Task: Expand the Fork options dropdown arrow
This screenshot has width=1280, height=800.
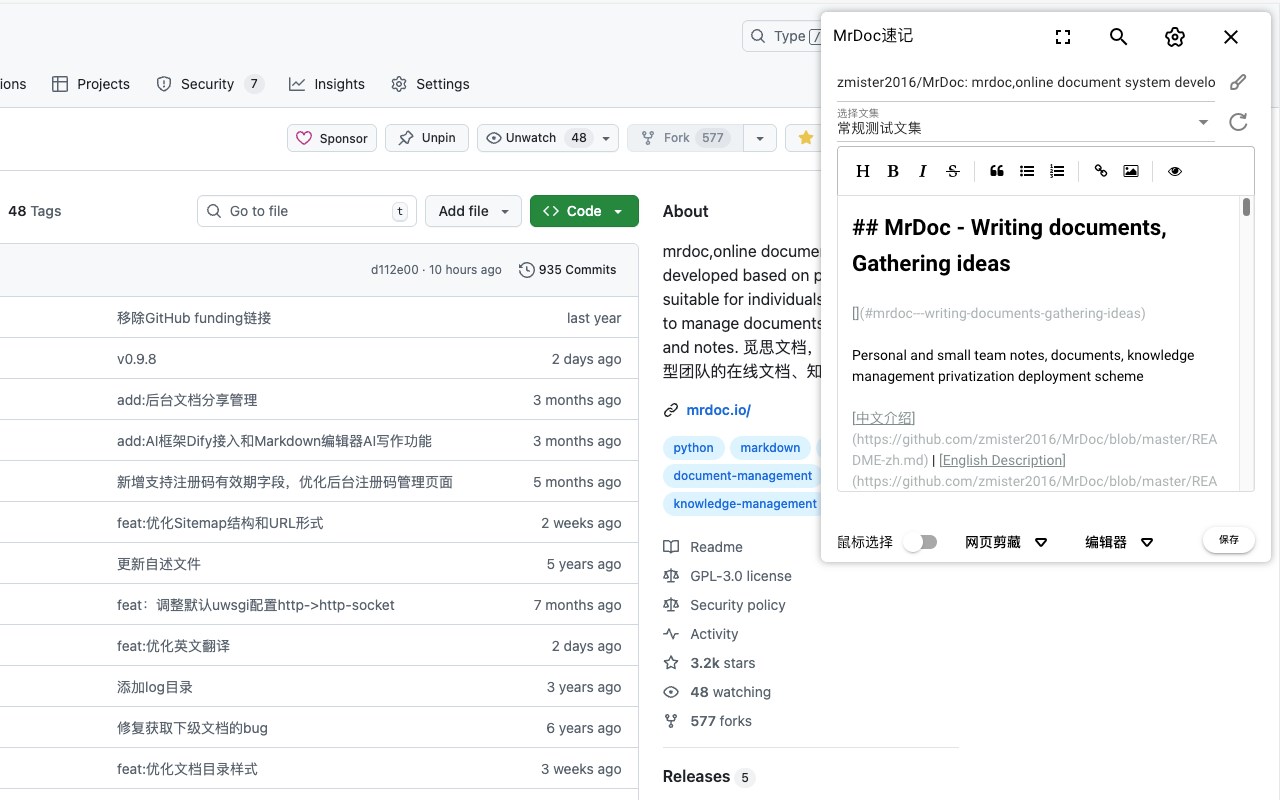Action: [760, 138]
